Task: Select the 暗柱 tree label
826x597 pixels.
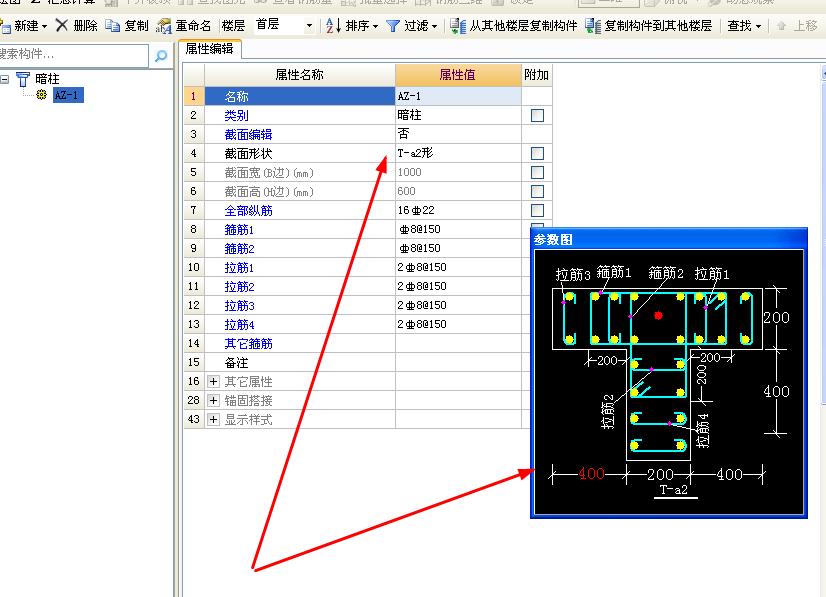Action: pyautogui.click(x=47, y=79)
